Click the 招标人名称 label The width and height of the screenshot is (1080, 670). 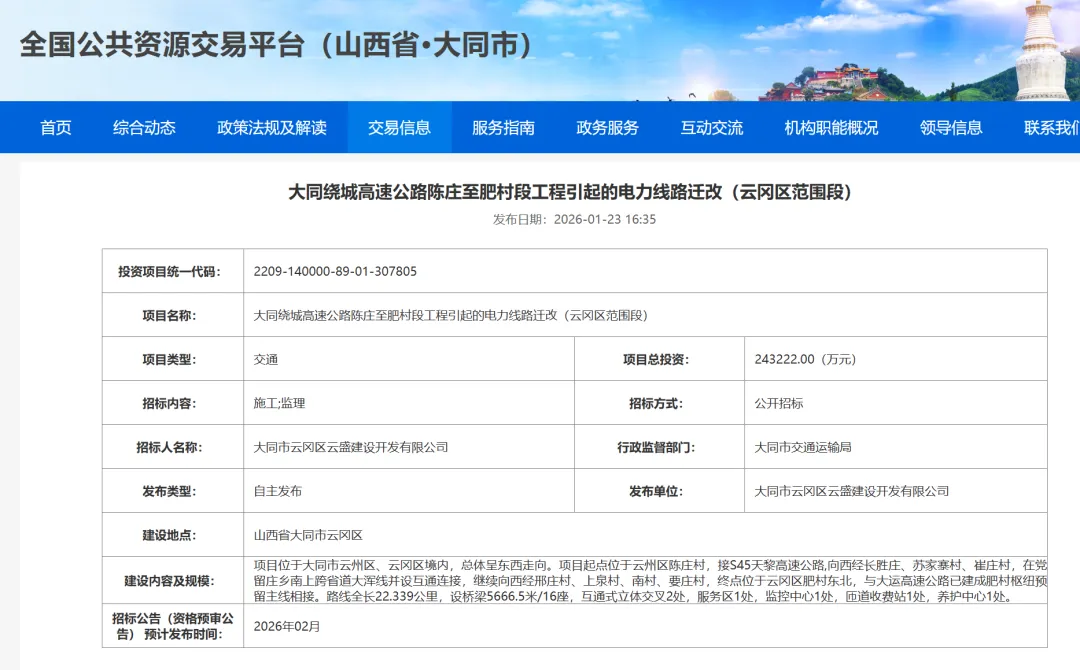[169, 448]
